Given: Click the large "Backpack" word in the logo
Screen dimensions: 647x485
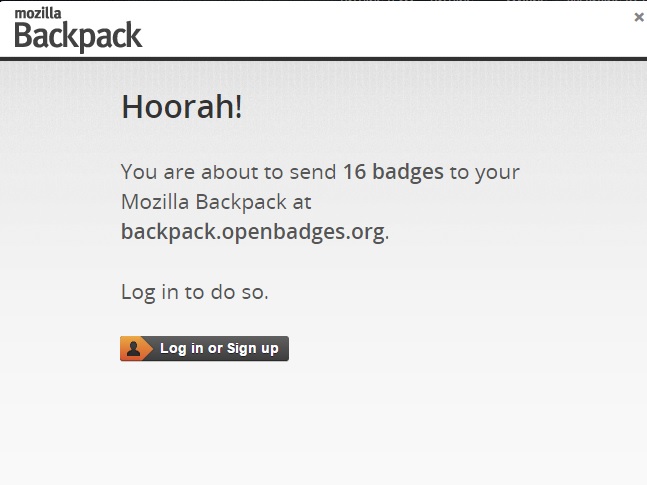Looking at the screenshot, I should (78, 36).
